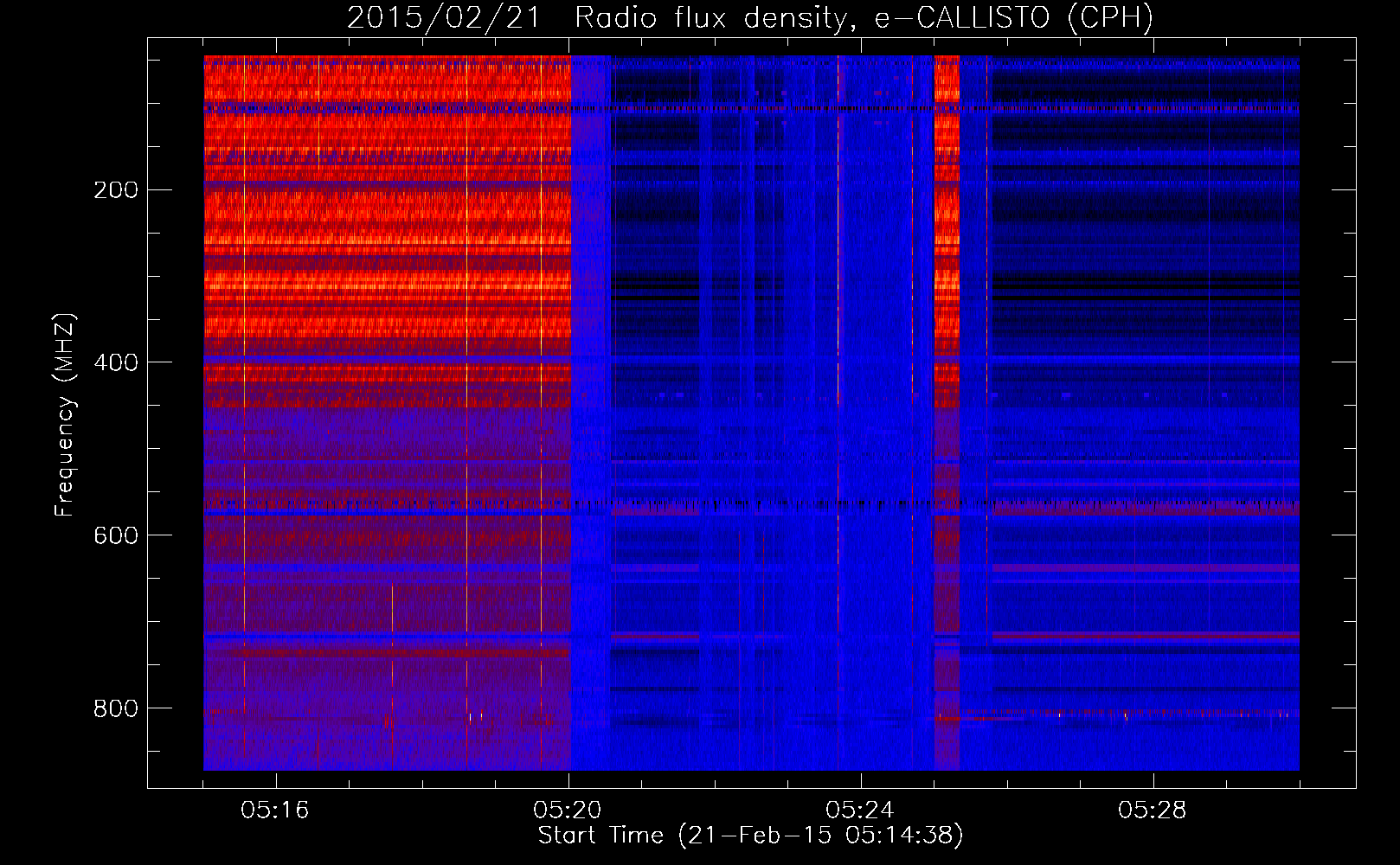Click the "05:16" time tick label
Viewport: 1400px width, 865px height.
[x=275, y=811]
